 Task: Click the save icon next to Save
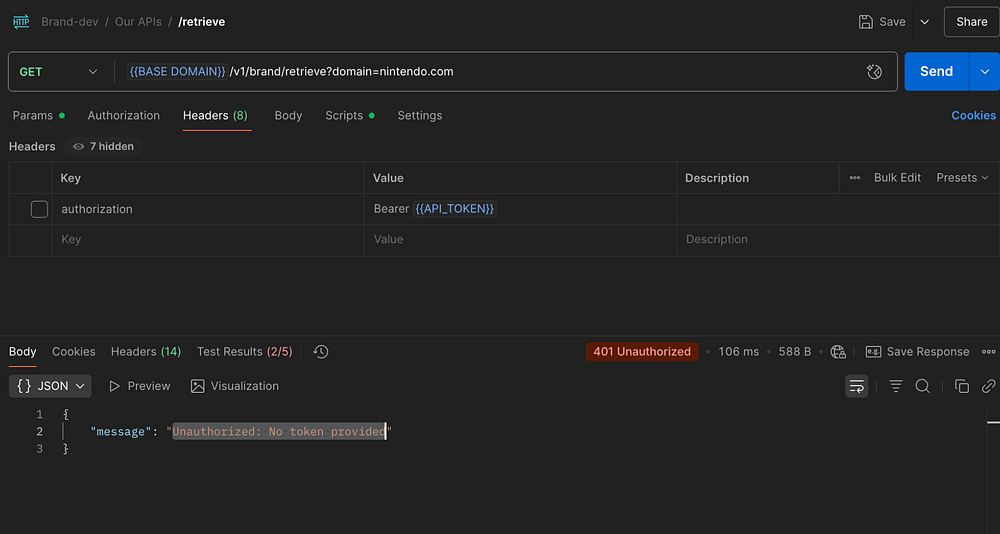[866, 21]
